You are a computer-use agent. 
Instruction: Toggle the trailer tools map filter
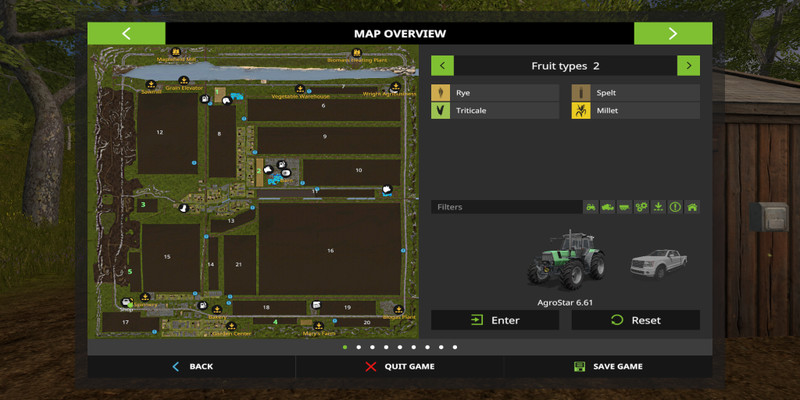tap(625, 207)
